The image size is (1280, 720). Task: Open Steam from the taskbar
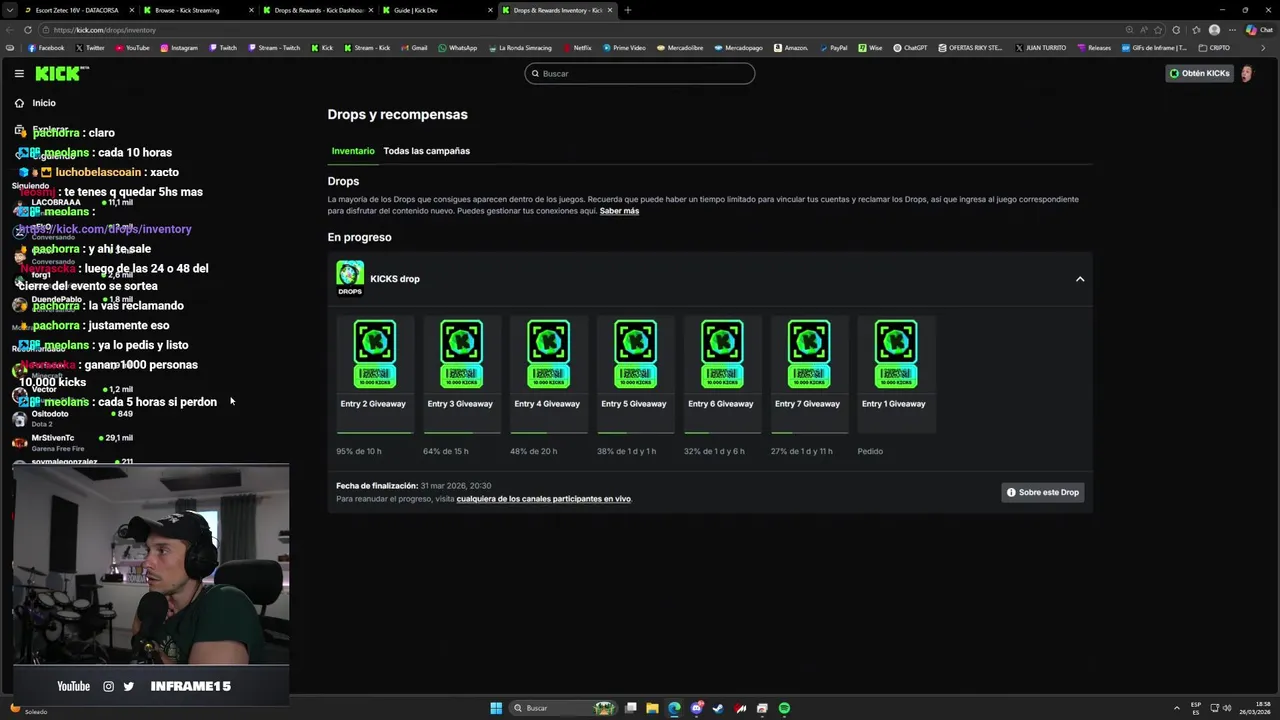[x=718, y=708]
